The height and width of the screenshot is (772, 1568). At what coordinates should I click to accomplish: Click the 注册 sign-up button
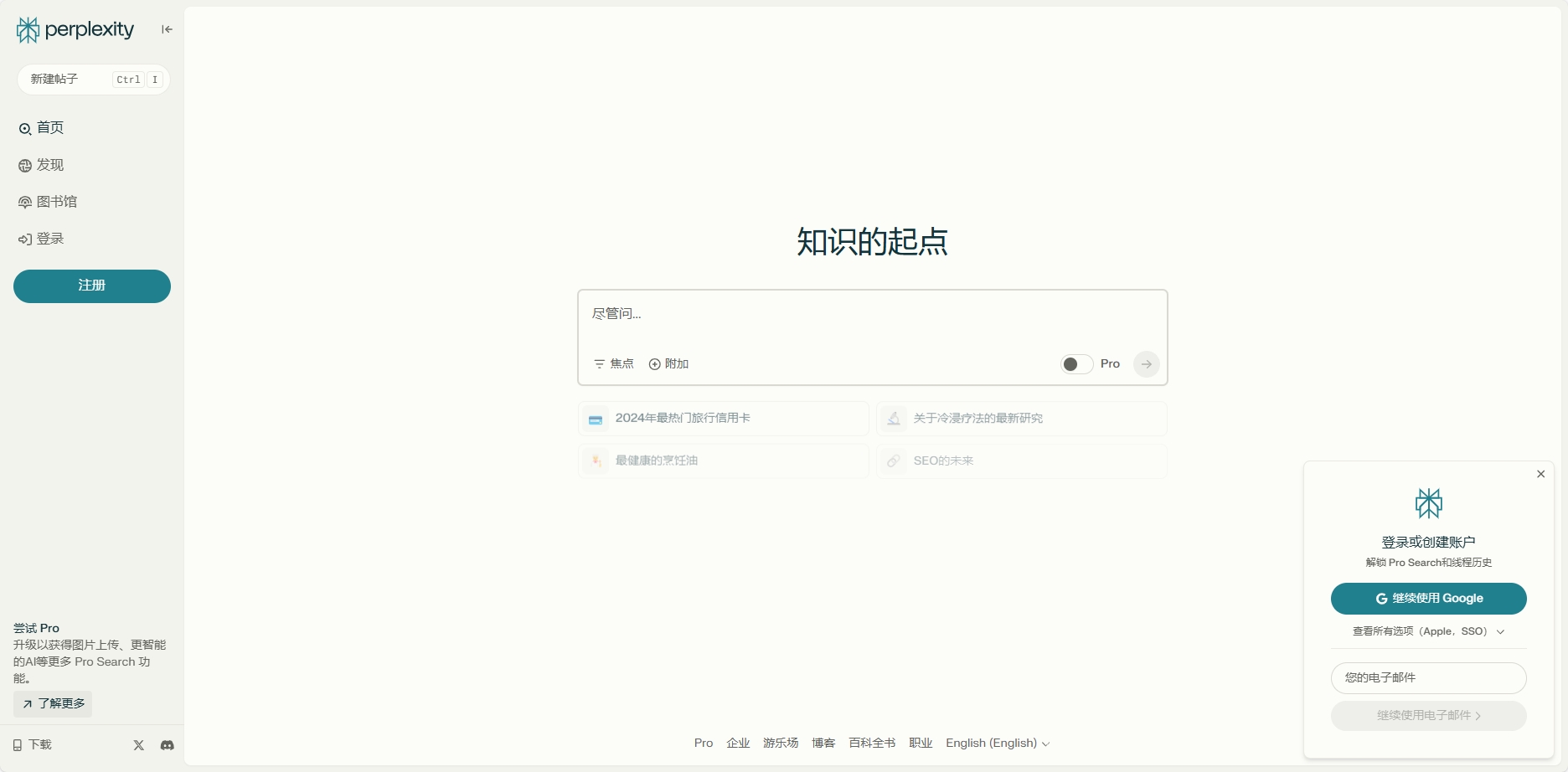pyautogui.click(x=92, y=286)
